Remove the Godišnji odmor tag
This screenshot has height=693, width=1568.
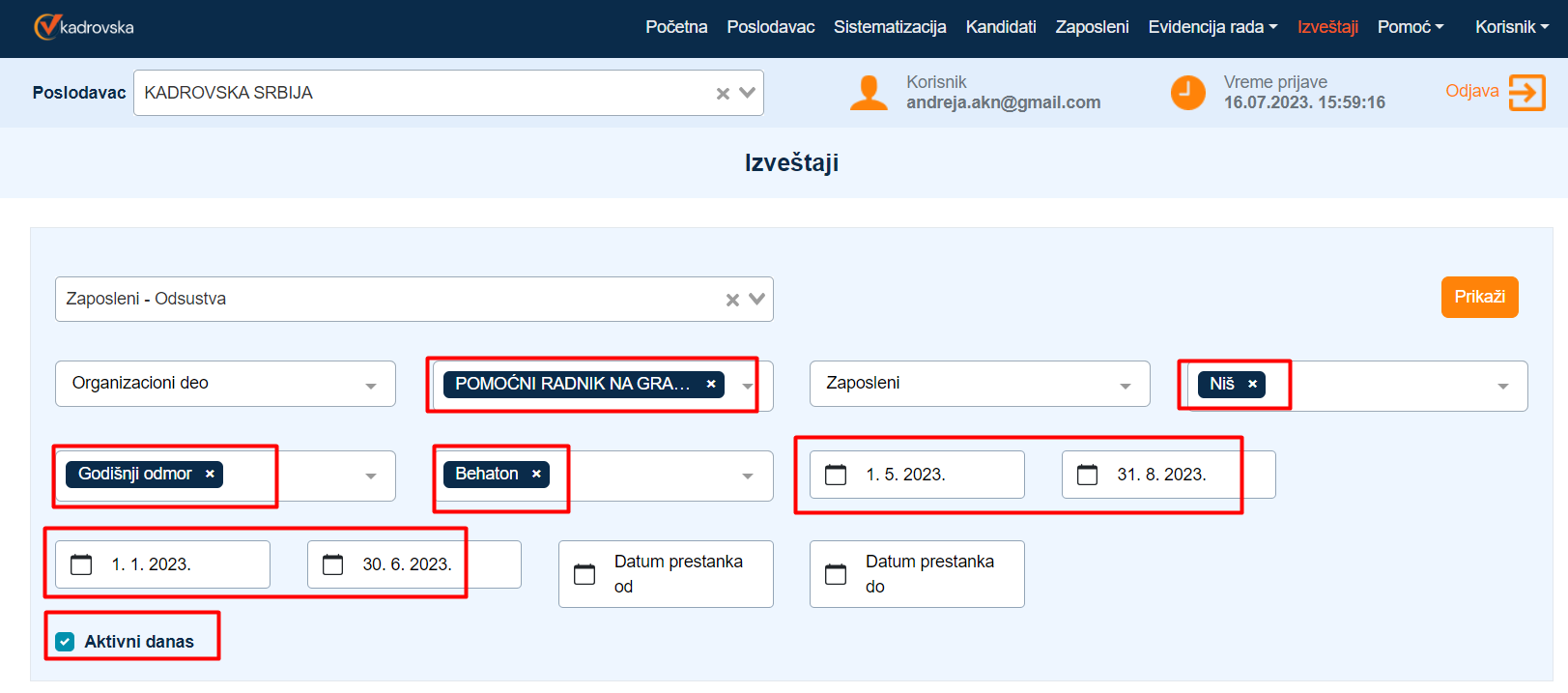[210, 474]
